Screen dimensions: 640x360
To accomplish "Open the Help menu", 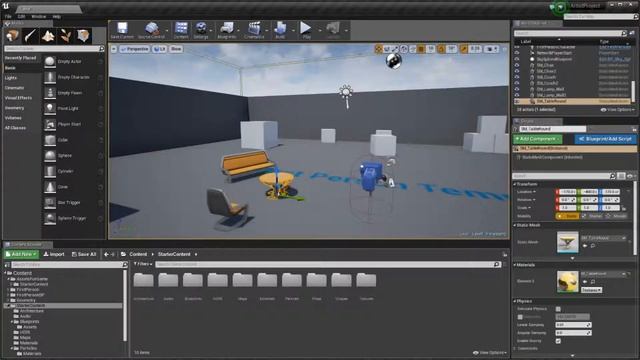I will pyautogui.click(x=57, y=17).
